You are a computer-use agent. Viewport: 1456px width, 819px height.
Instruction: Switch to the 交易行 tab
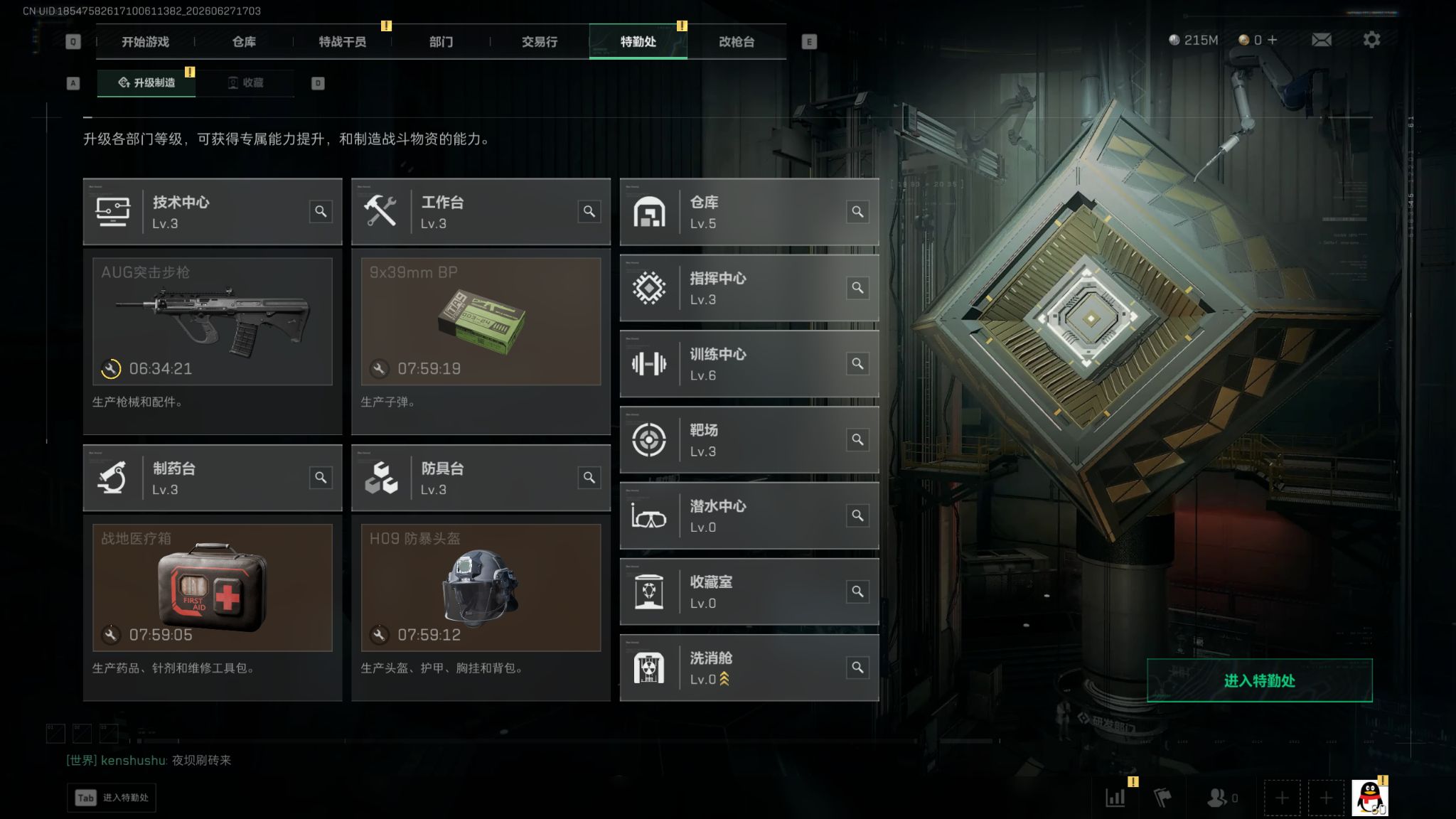pyautogui.click(x=540, y=42)
